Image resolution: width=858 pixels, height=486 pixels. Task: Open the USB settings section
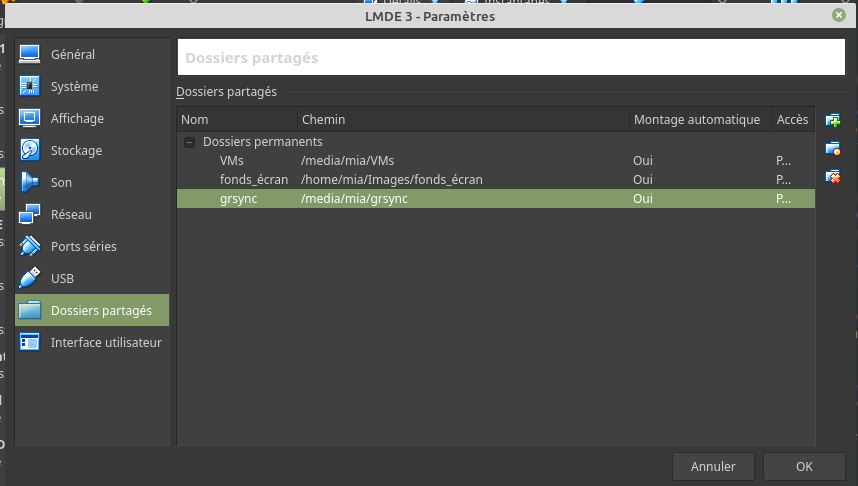click(92, 279)
